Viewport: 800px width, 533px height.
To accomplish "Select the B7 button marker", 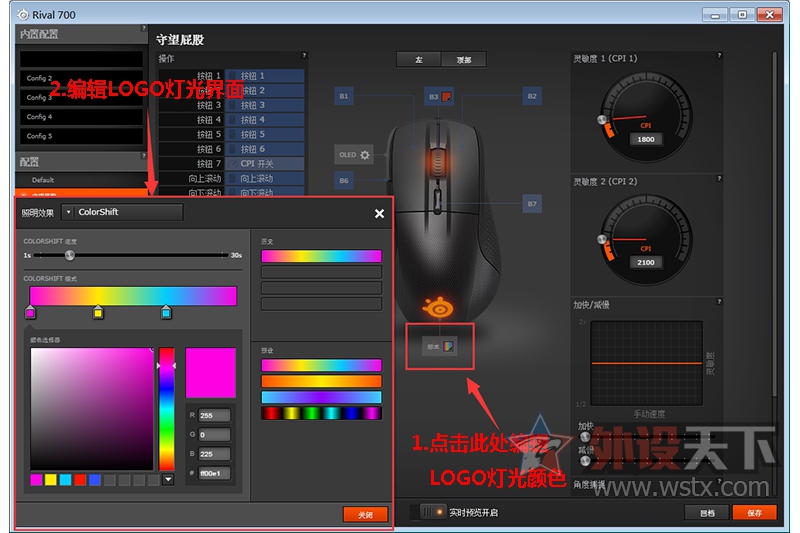I will 532,204.
